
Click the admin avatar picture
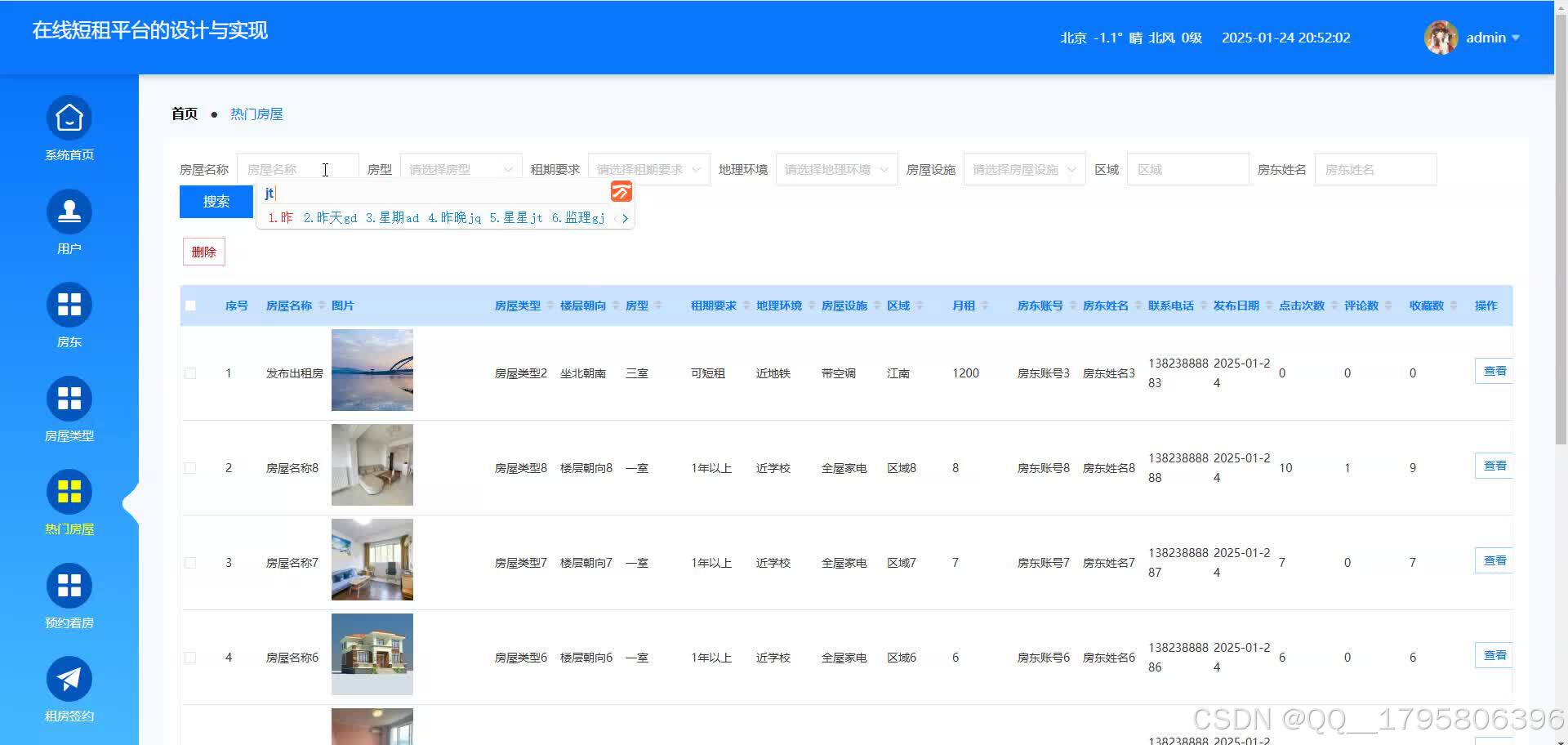[1440, 37]
